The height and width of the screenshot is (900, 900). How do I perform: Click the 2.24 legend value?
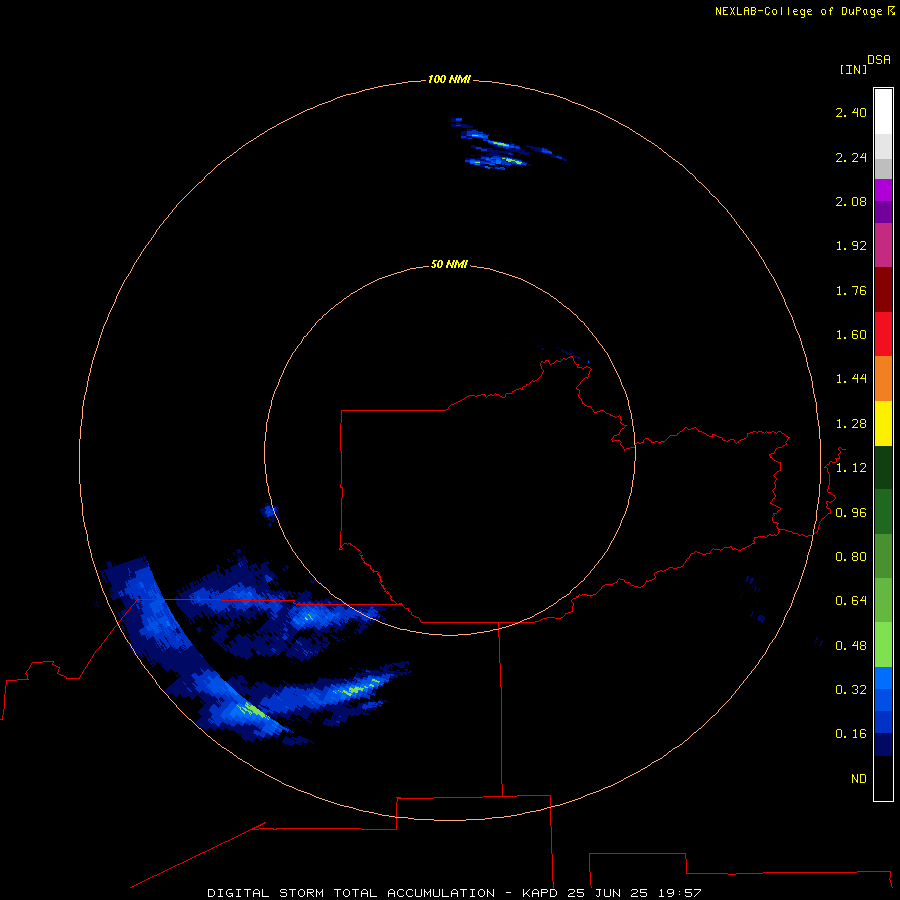(851, 157)
